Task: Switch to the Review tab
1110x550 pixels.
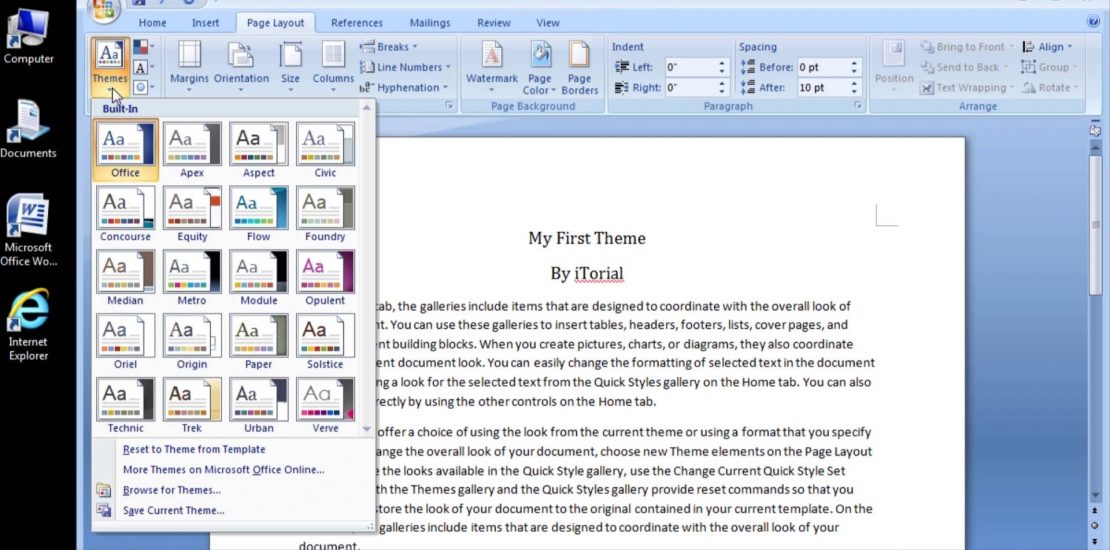Action: coord(493,23)
